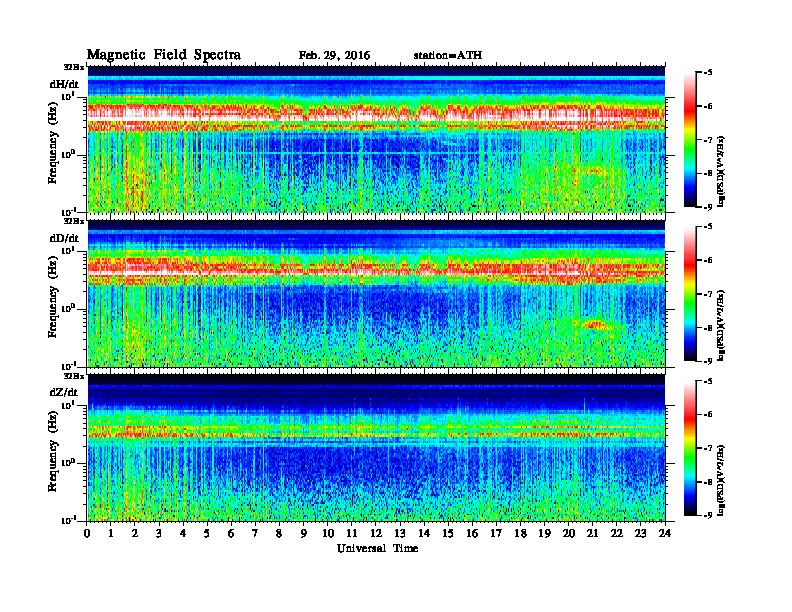Click the log PSD label beside dZ/dt colorbar
Image resolution: width=792 pixels, height=612 pixels.
[x=721, y=479]
